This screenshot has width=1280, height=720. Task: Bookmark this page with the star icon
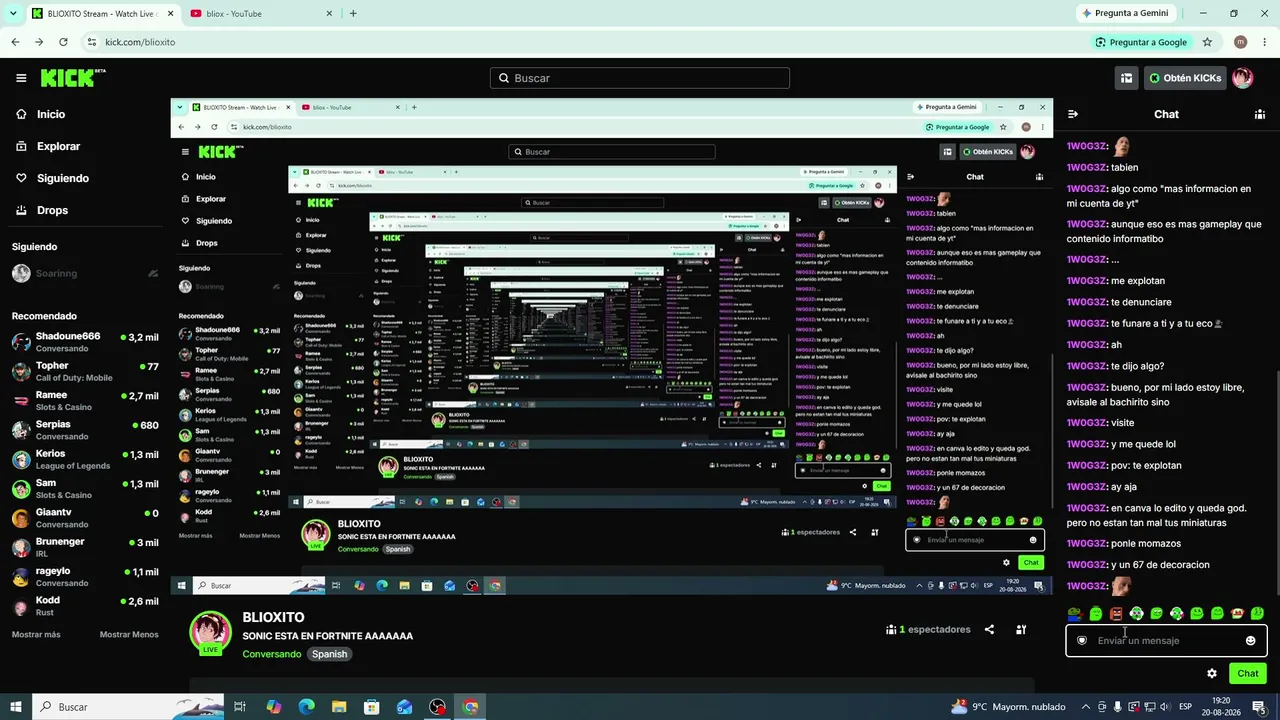[1207, 42]
